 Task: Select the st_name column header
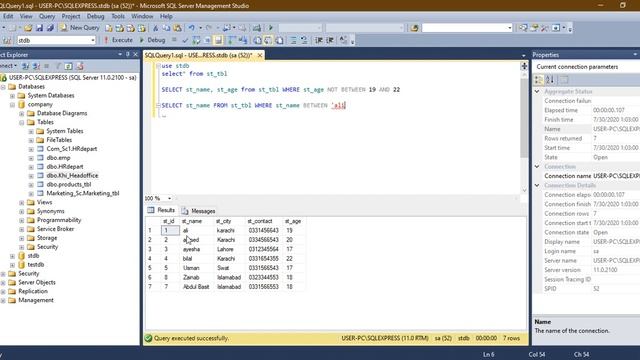point(197,221)
